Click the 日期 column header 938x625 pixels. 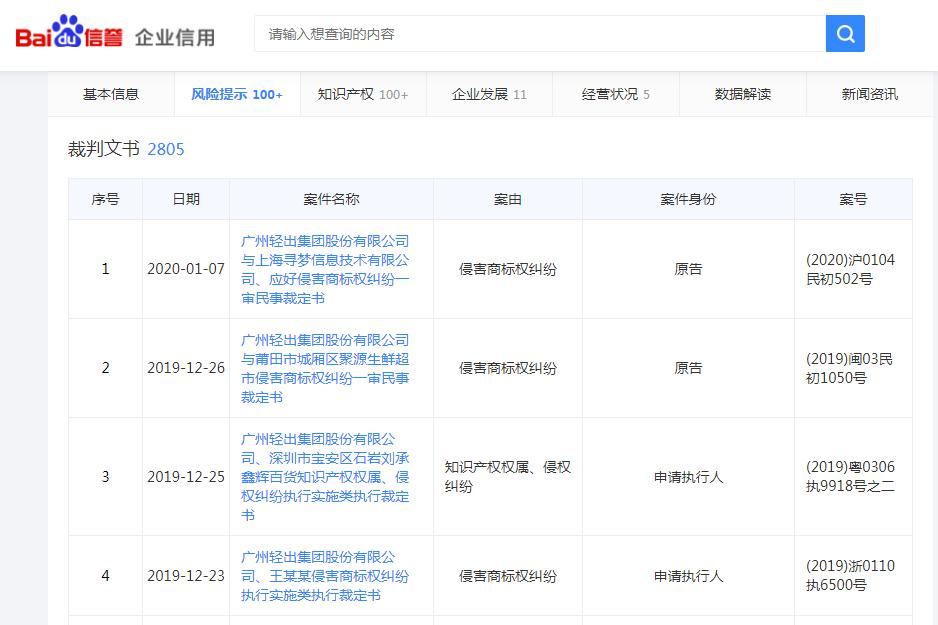pos(186,198)
